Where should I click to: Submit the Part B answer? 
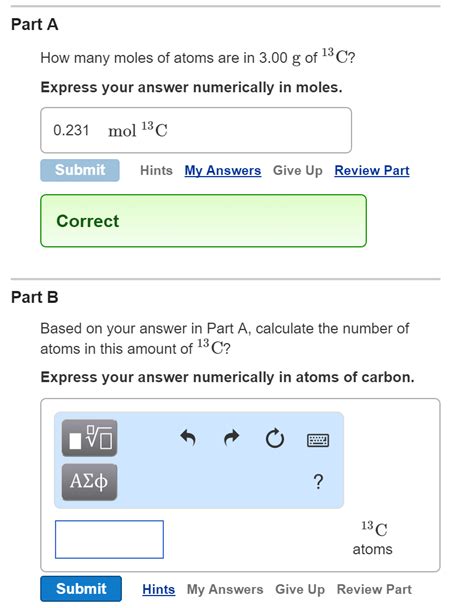[x=81, y=589]
